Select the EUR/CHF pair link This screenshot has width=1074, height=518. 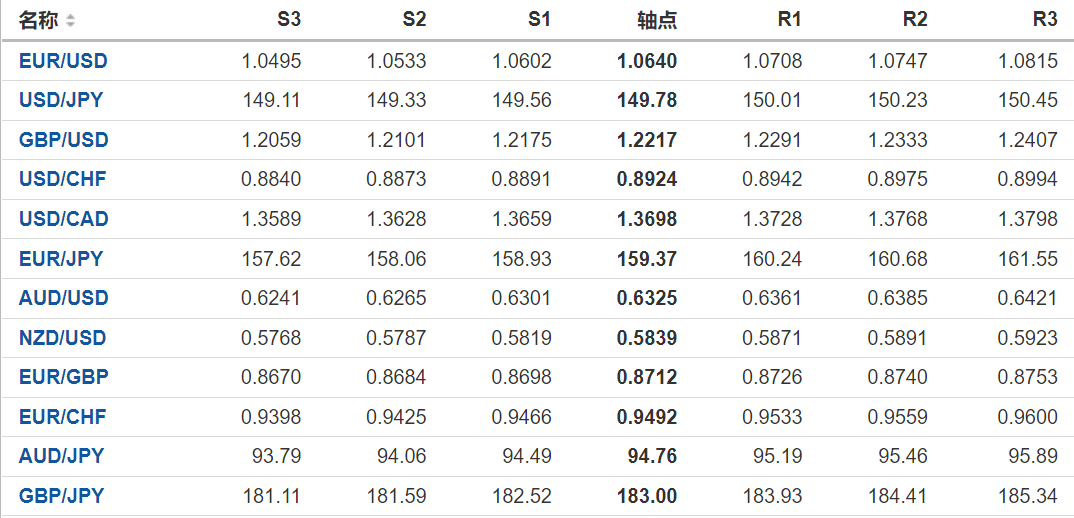pos(62,417)
